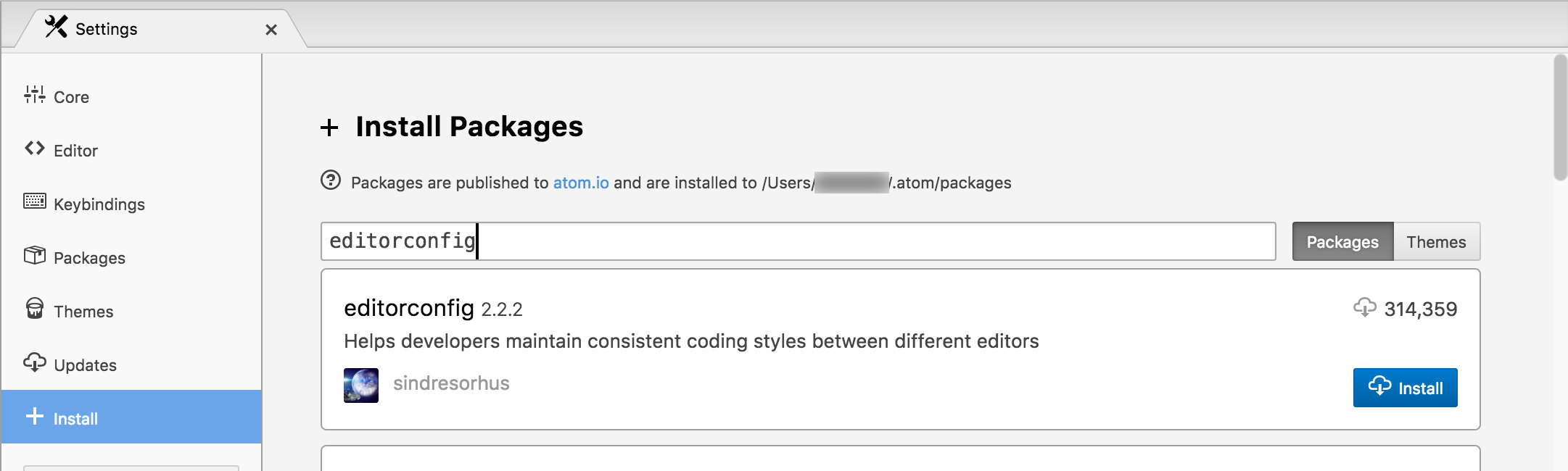1568x471 pixels.
Task: Focus the package search field containing editorconfig
Action: 798,241
